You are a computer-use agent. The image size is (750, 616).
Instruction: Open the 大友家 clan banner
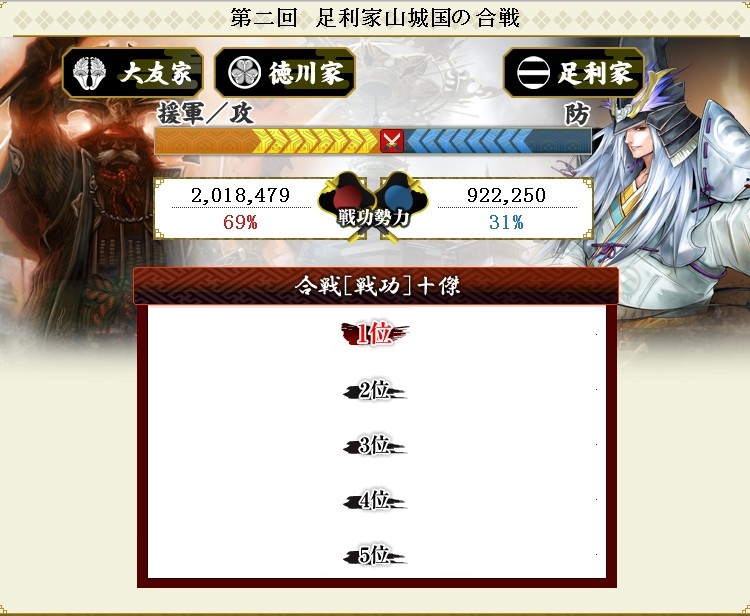coord(133,73)
